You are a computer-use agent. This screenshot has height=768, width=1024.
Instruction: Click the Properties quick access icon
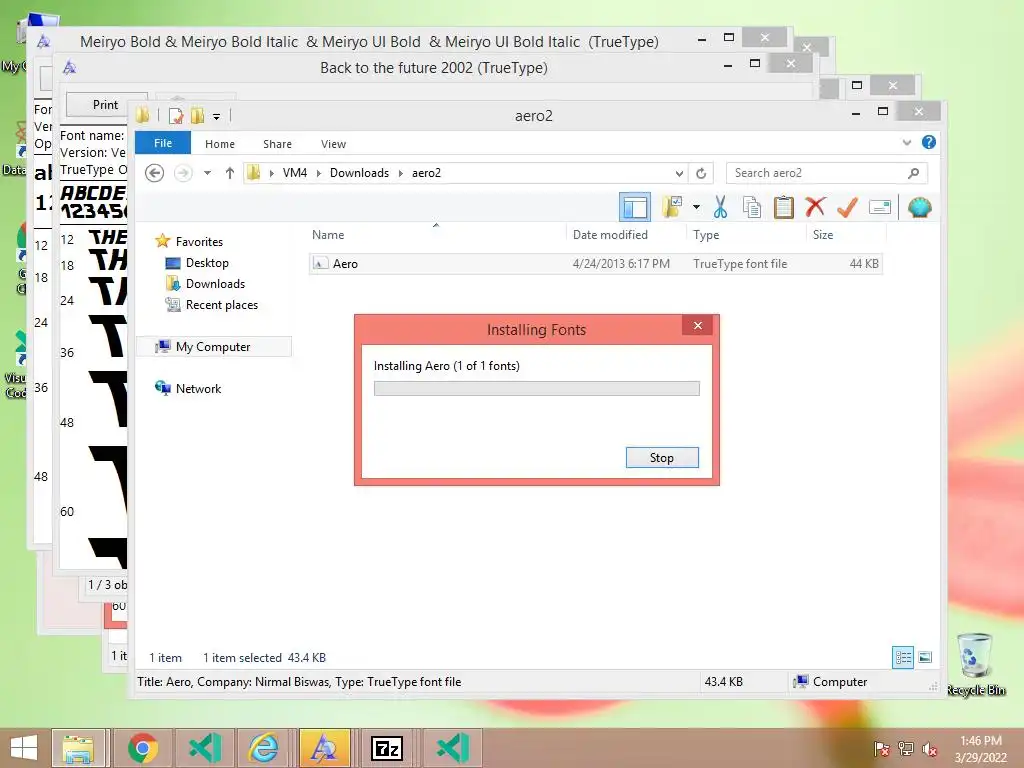click(x=176, y=116)
